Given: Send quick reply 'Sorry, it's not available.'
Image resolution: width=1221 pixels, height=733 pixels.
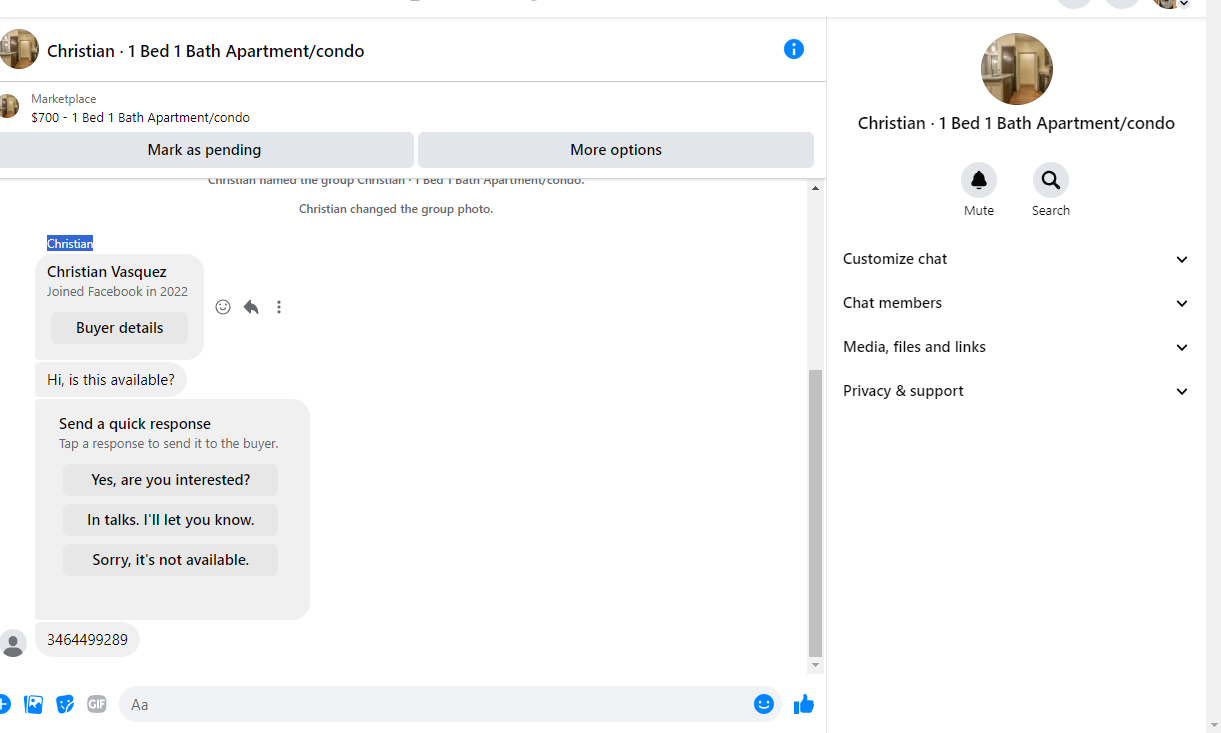Looking at the screenshot, I should point(171,560).
